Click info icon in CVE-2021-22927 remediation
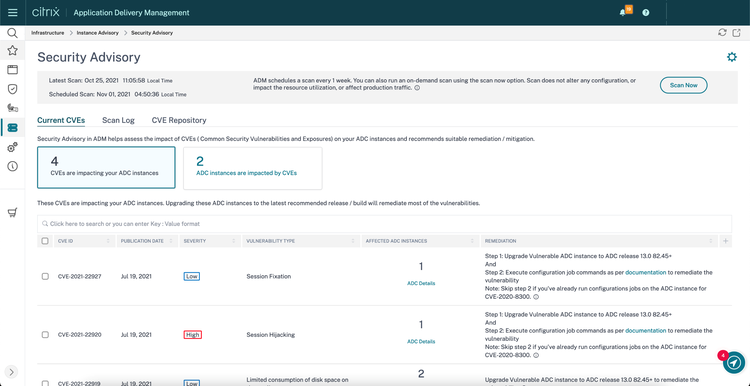 (x=536, y=297)
